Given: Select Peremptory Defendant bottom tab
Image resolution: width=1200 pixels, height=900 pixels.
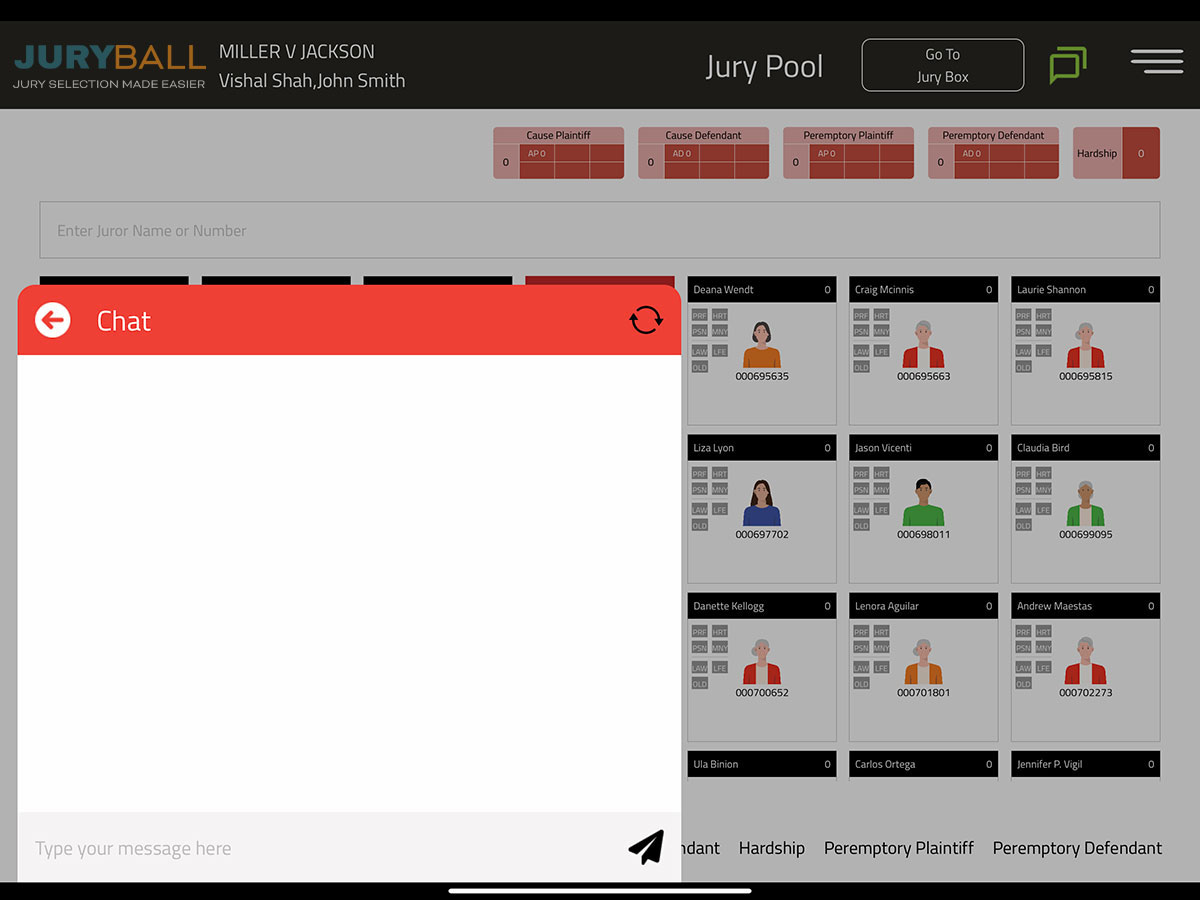Looking at the screenshot, I should (1077, 848).
